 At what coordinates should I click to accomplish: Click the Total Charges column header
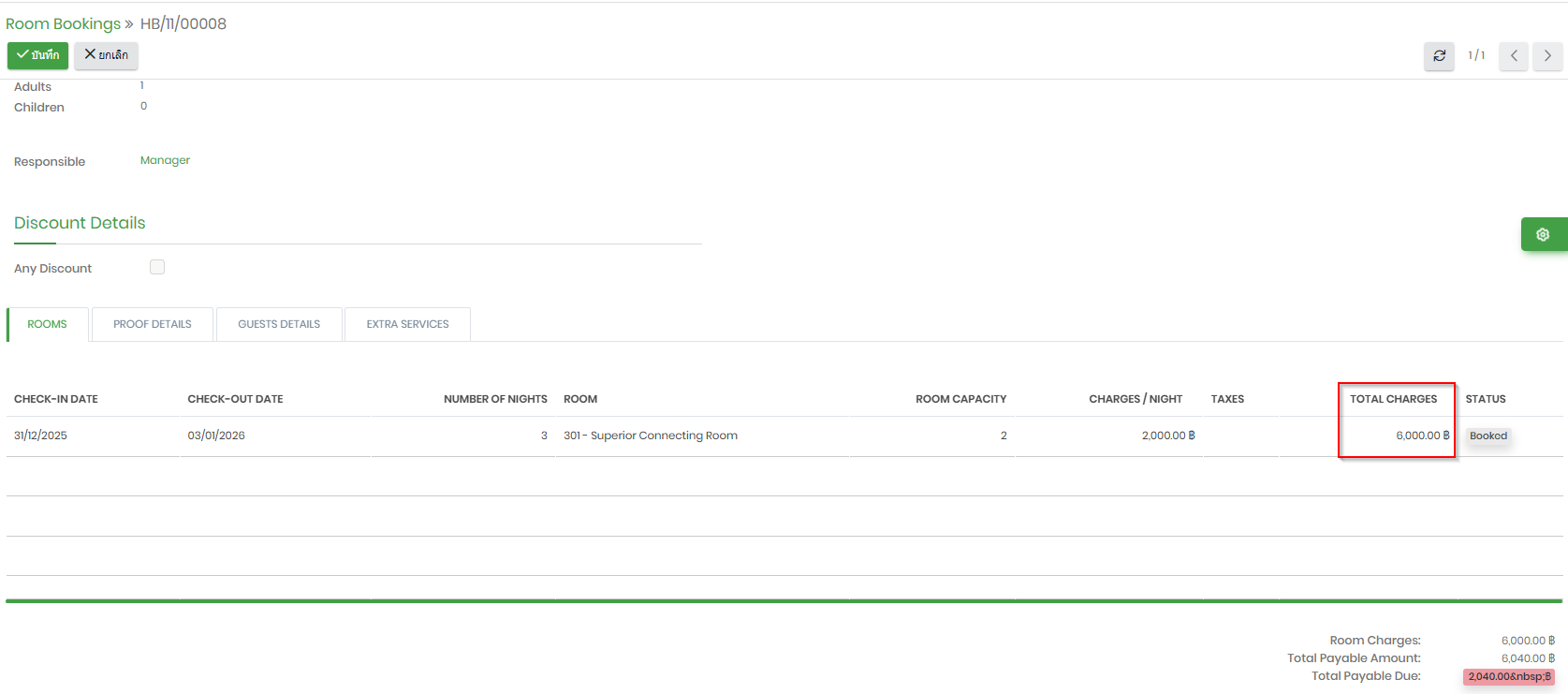1393,399
